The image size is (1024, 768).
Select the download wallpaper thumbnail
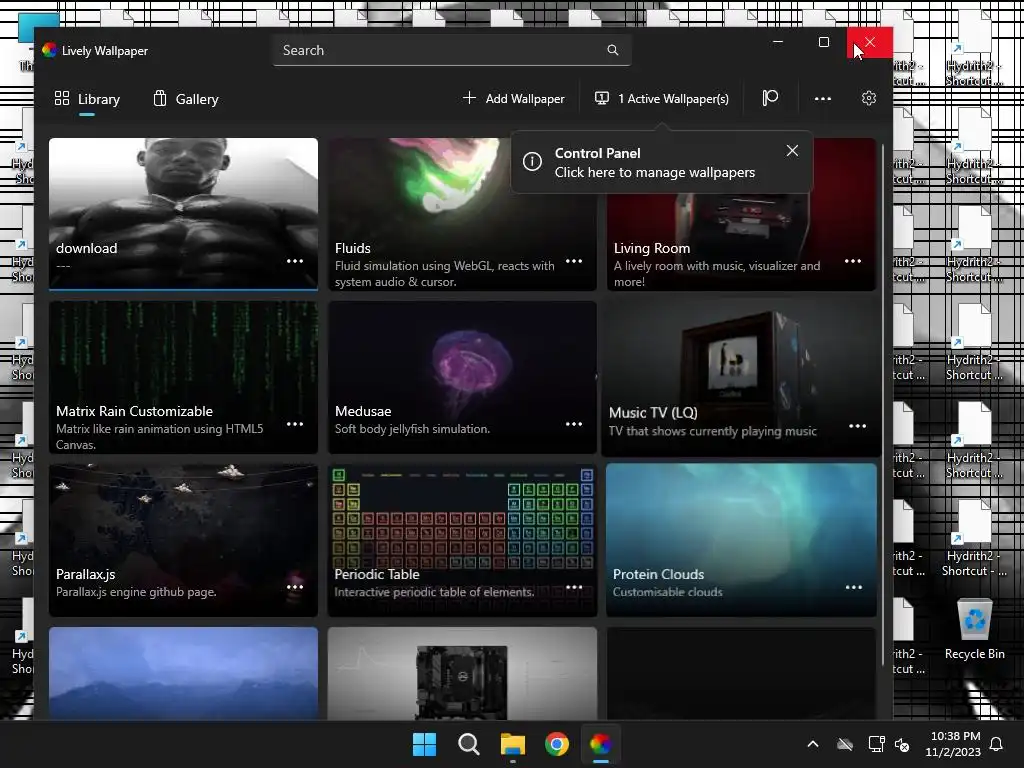point(184,213)
